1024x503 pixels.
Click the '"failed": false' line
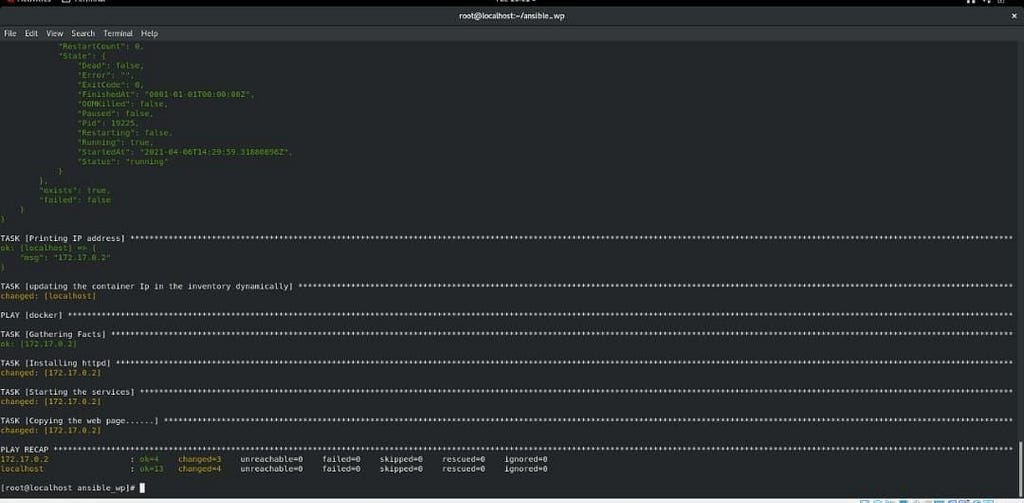pyautogui.click(x=74, y=200)
